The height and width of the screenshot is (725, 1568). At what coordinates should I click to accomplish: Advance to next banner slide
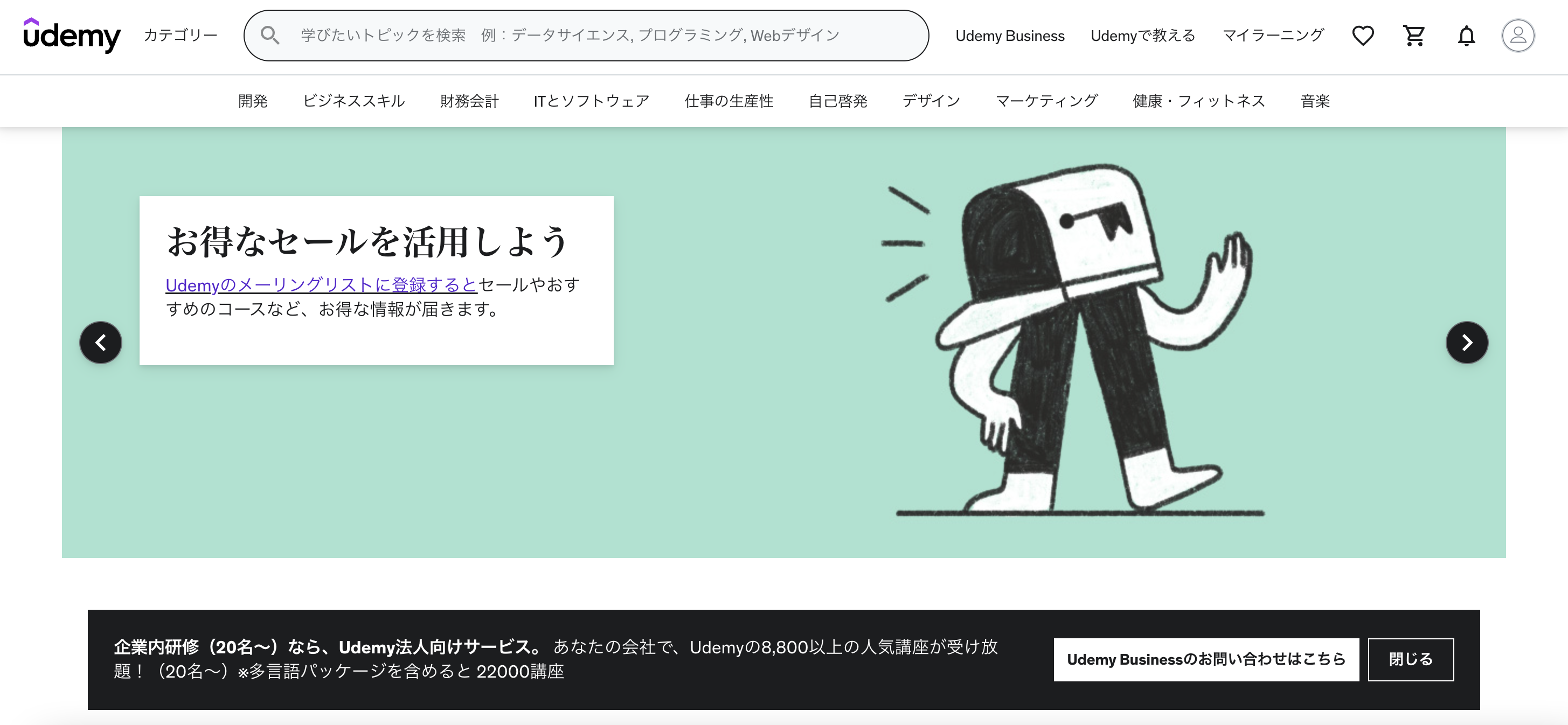point(1466,343)
